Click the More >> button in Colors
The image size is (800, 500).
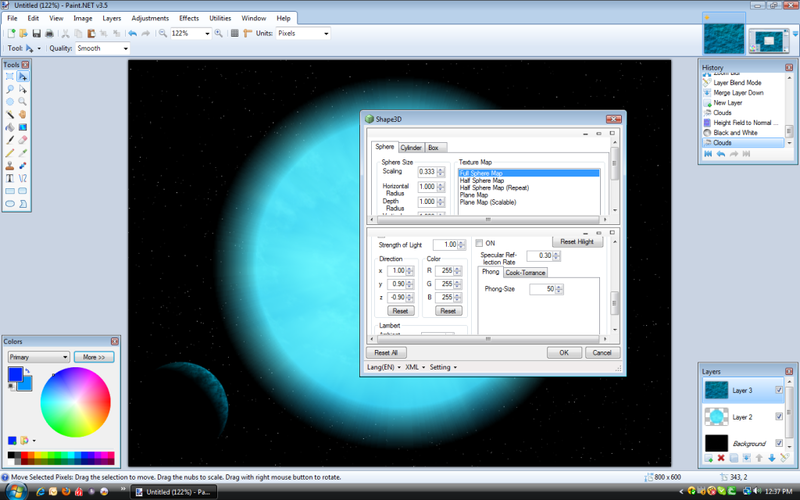click(94, 357)
